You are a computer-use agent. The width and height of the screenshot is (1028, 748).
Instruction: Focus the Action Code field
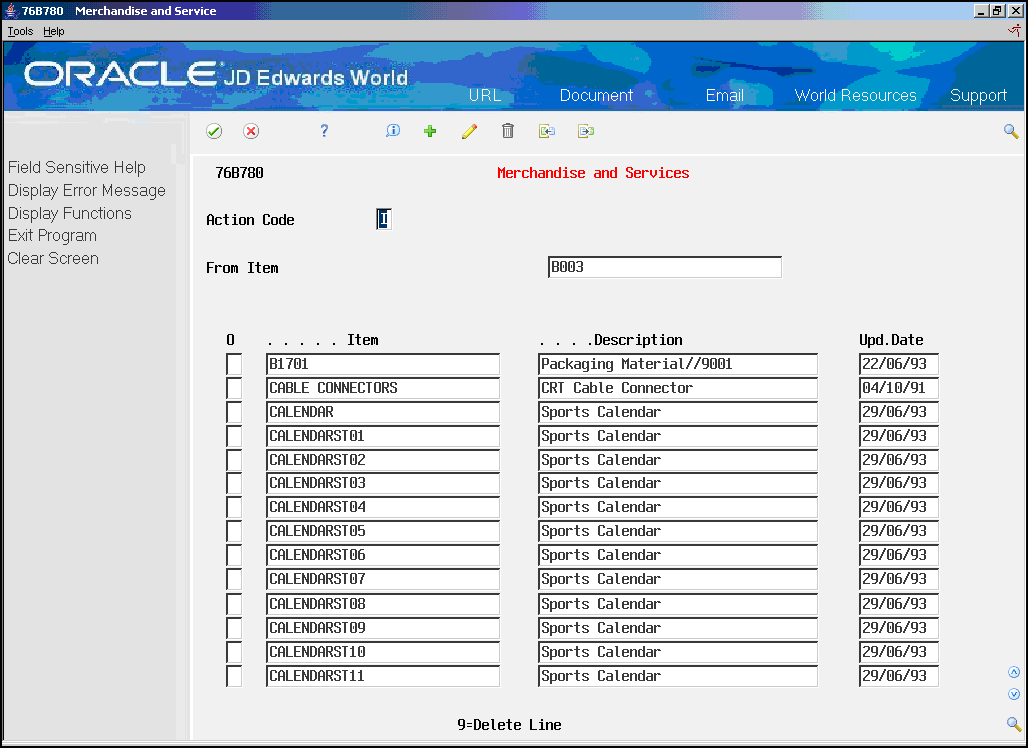point(384,219)
